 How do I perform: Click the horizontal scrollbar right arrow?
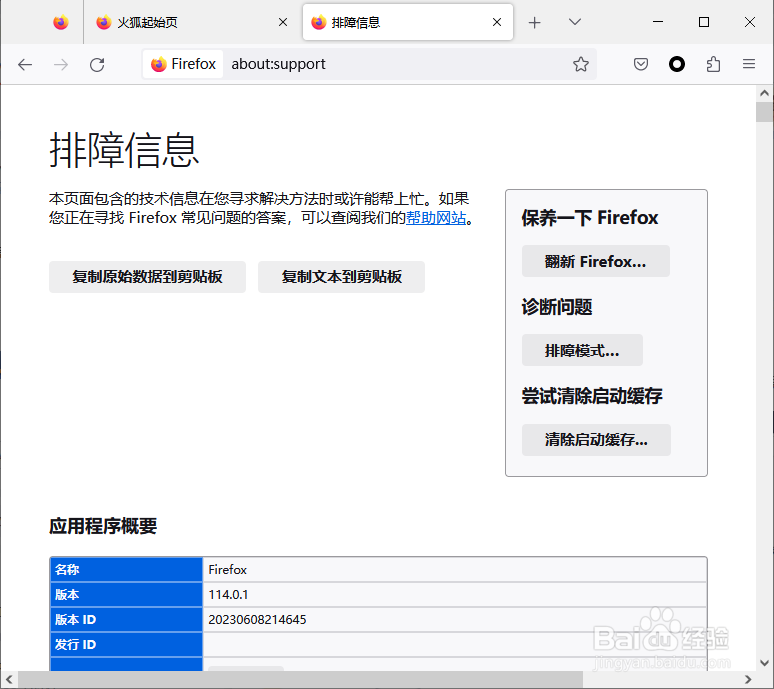tap(748, 680)
